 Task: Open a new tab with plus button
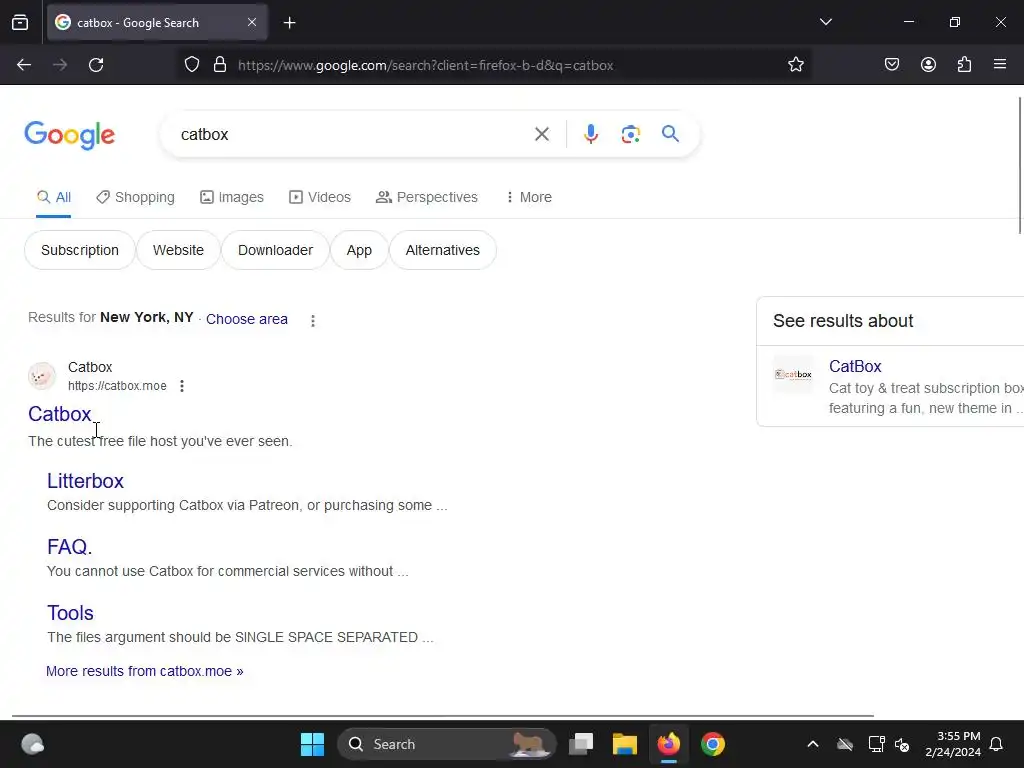(x=289, y=23)
